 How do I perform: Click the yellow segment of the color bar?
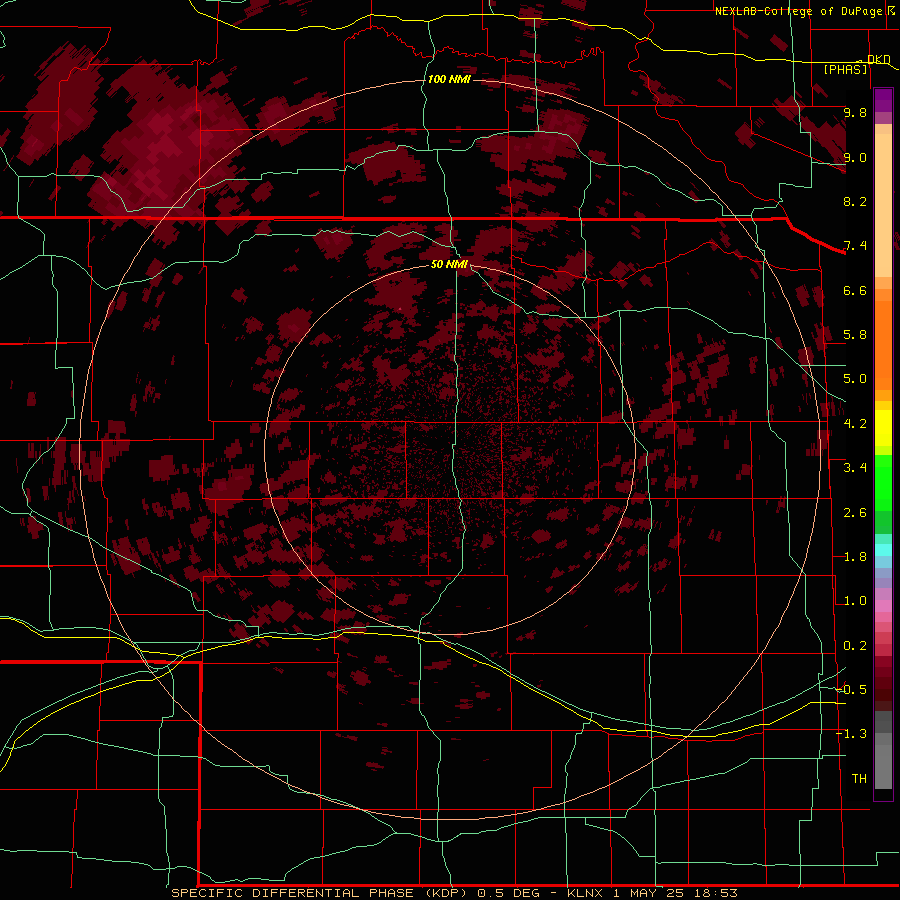(x=883, y=428)
